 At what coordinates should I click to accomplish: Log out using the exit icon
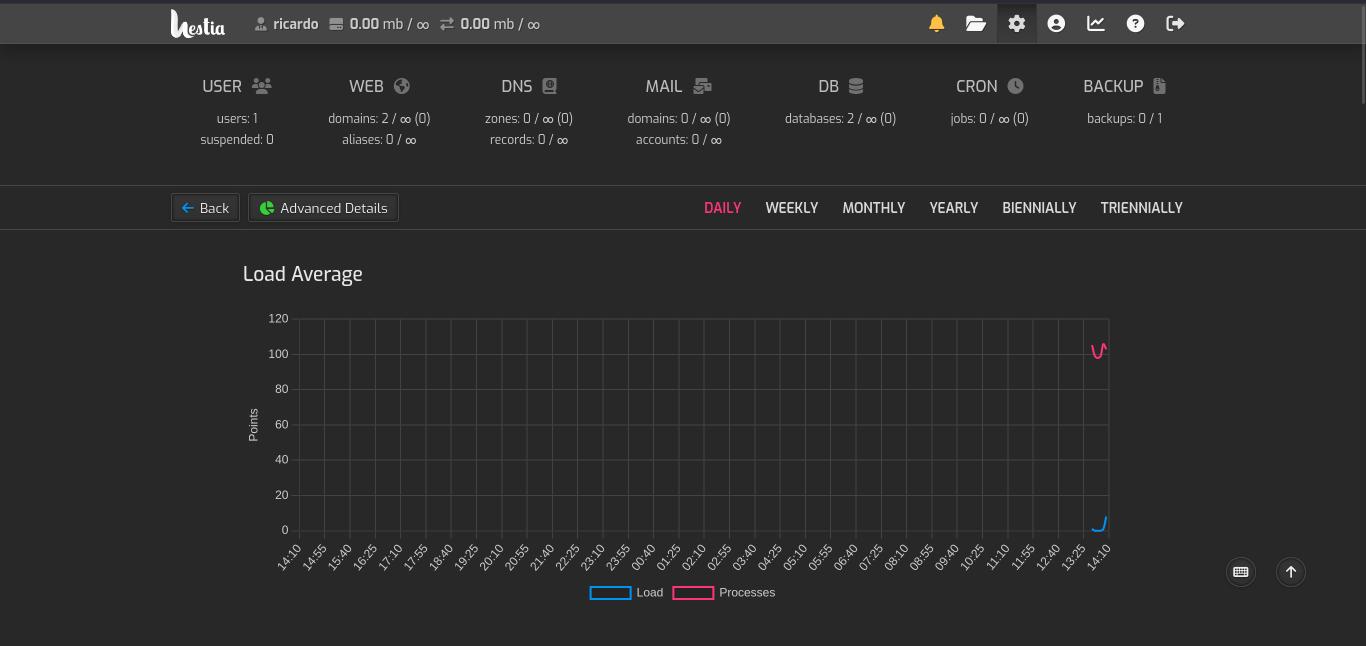tap(1175, 23)
